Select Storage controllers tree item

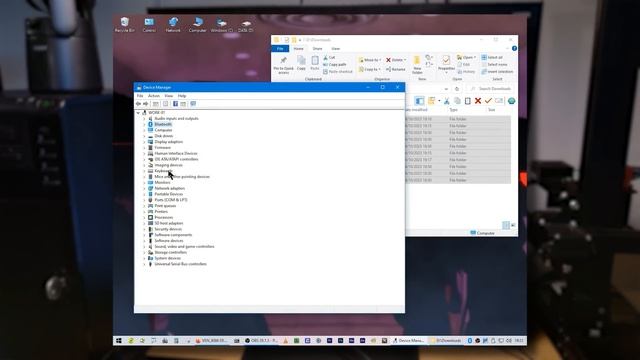[170, 252]
